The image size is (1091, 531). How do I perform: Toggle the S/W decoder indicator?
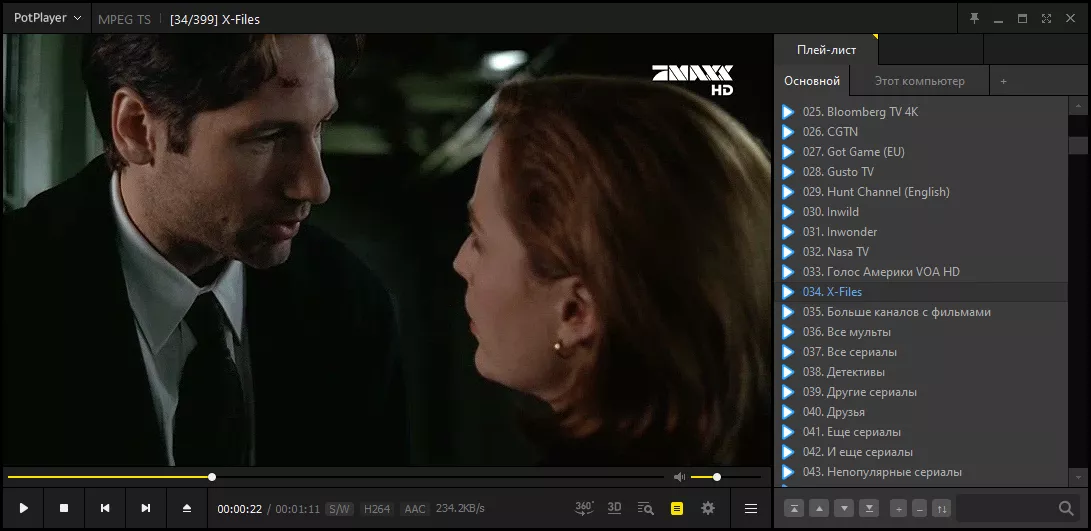[339, 509]
